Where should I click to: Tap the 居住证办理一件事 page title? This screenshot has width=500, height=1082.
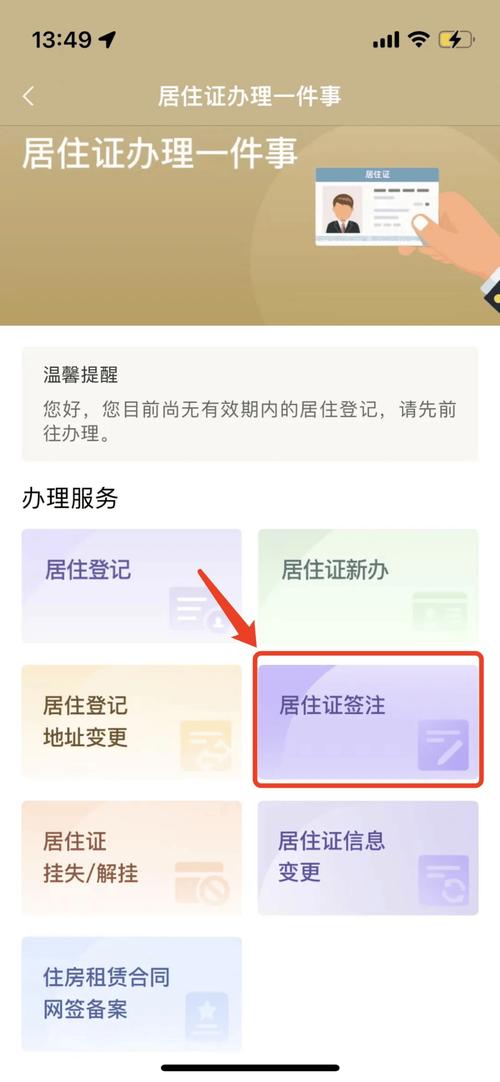[x=250, y=96]
